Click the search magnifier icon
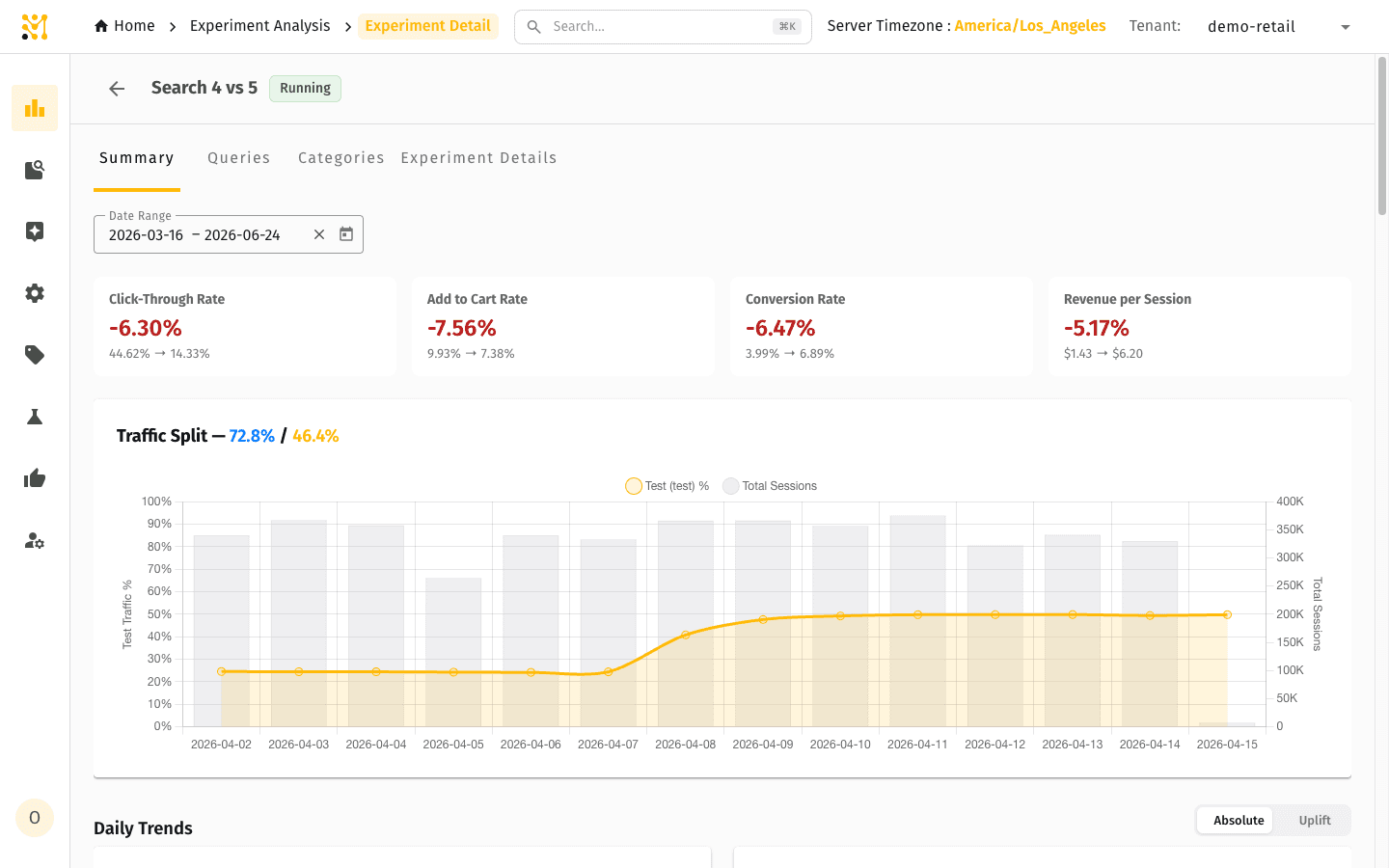 (x=533, y=27)
